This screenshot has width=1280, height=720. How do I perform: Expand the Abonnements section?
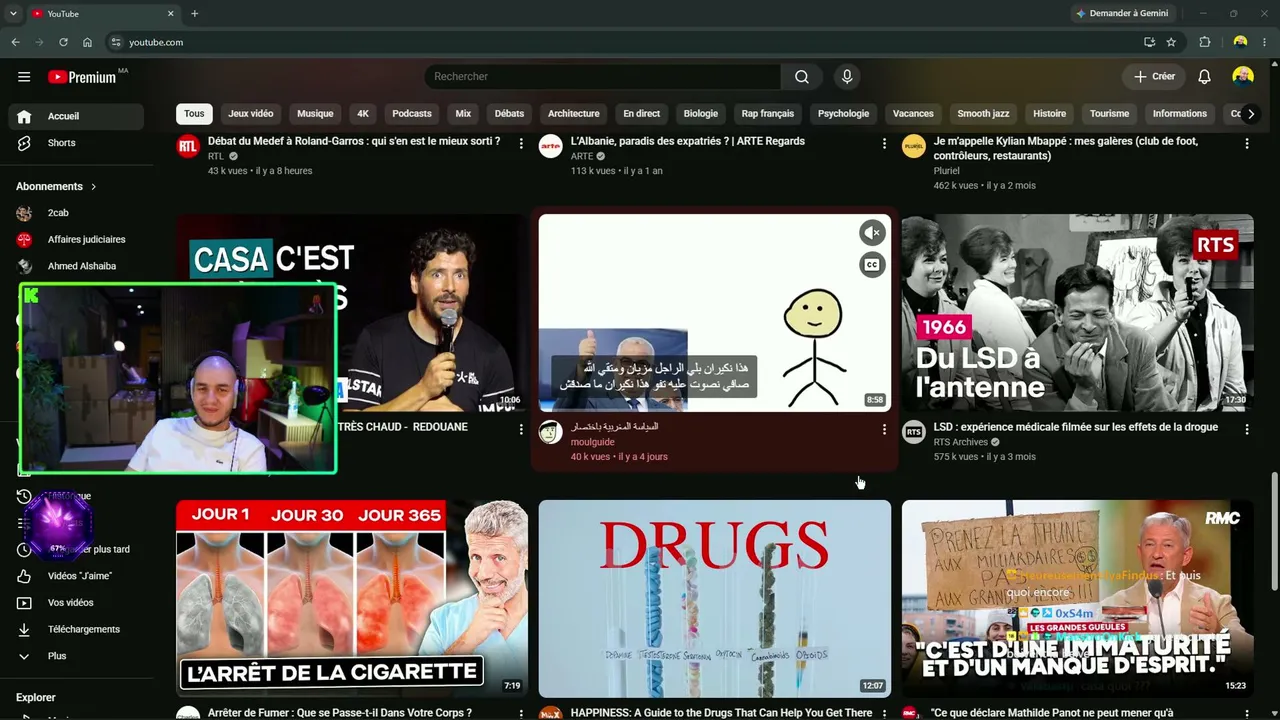[x=56, y=186]
